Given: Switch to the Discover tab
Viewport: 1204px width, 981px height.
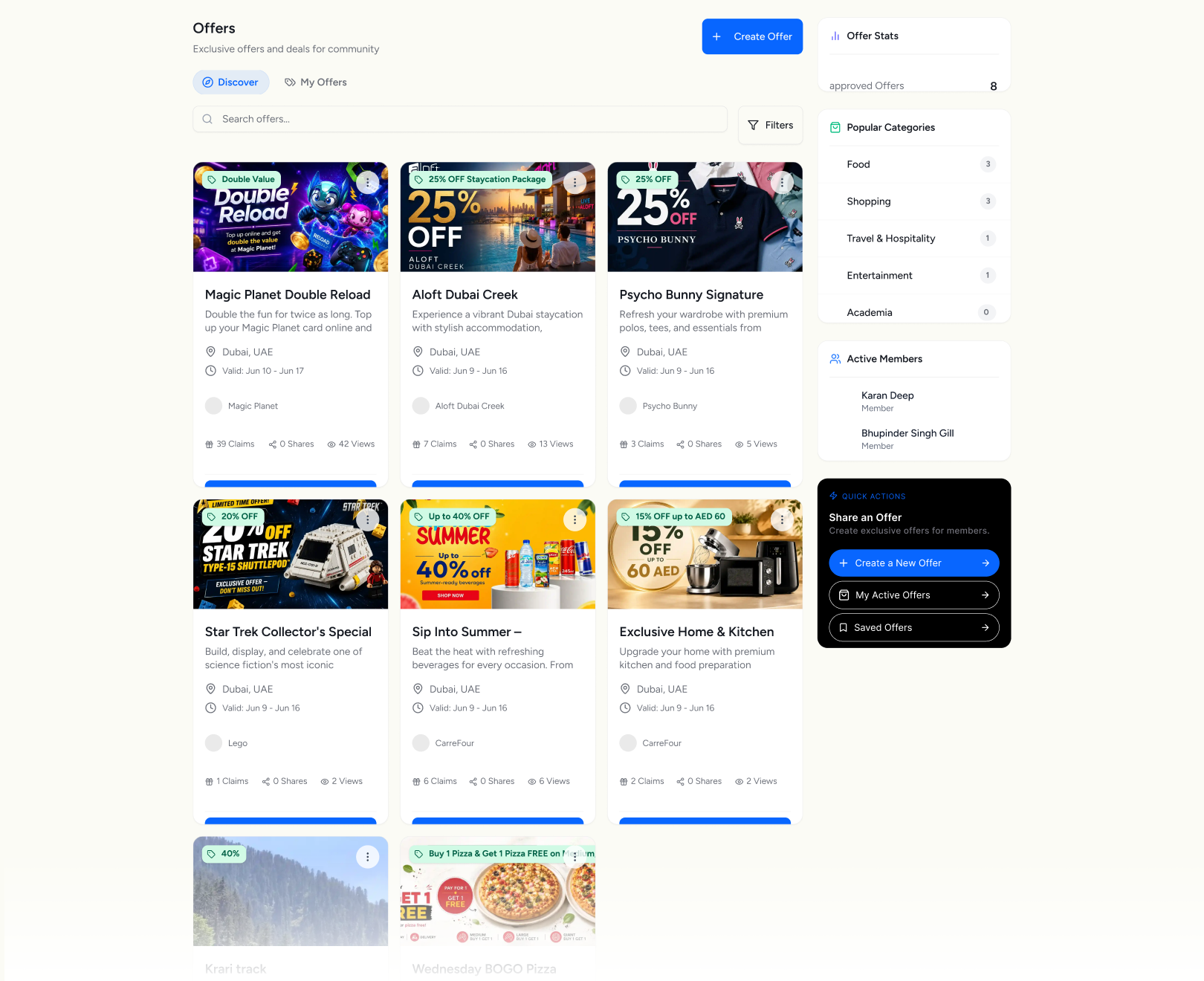Looking at the screenshot, I should click(x=231, y=82).
